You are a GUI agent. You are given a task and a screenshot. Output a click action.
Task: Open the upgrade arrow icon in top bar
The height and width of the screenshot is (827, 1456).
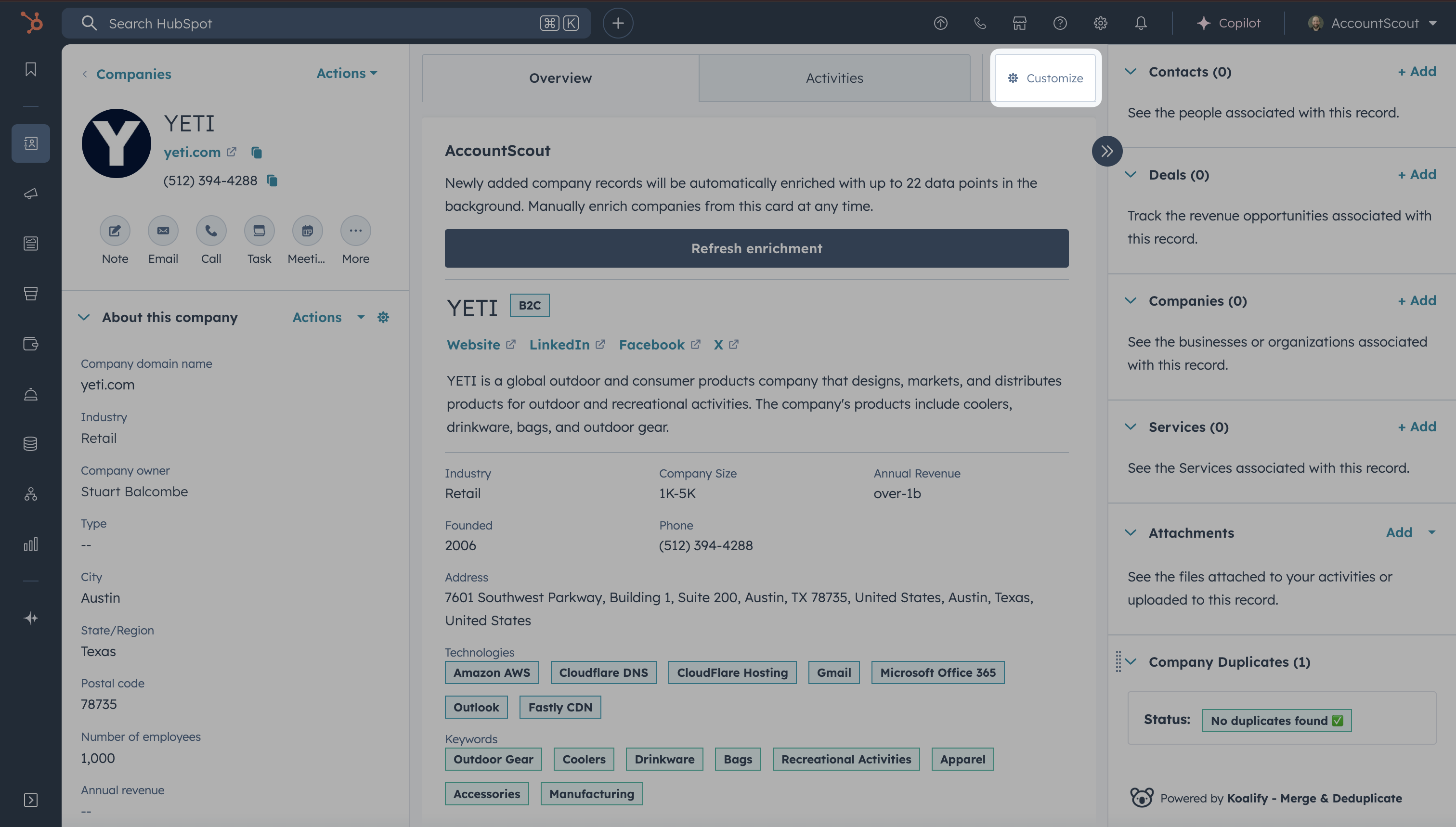[x=941, y=23]
